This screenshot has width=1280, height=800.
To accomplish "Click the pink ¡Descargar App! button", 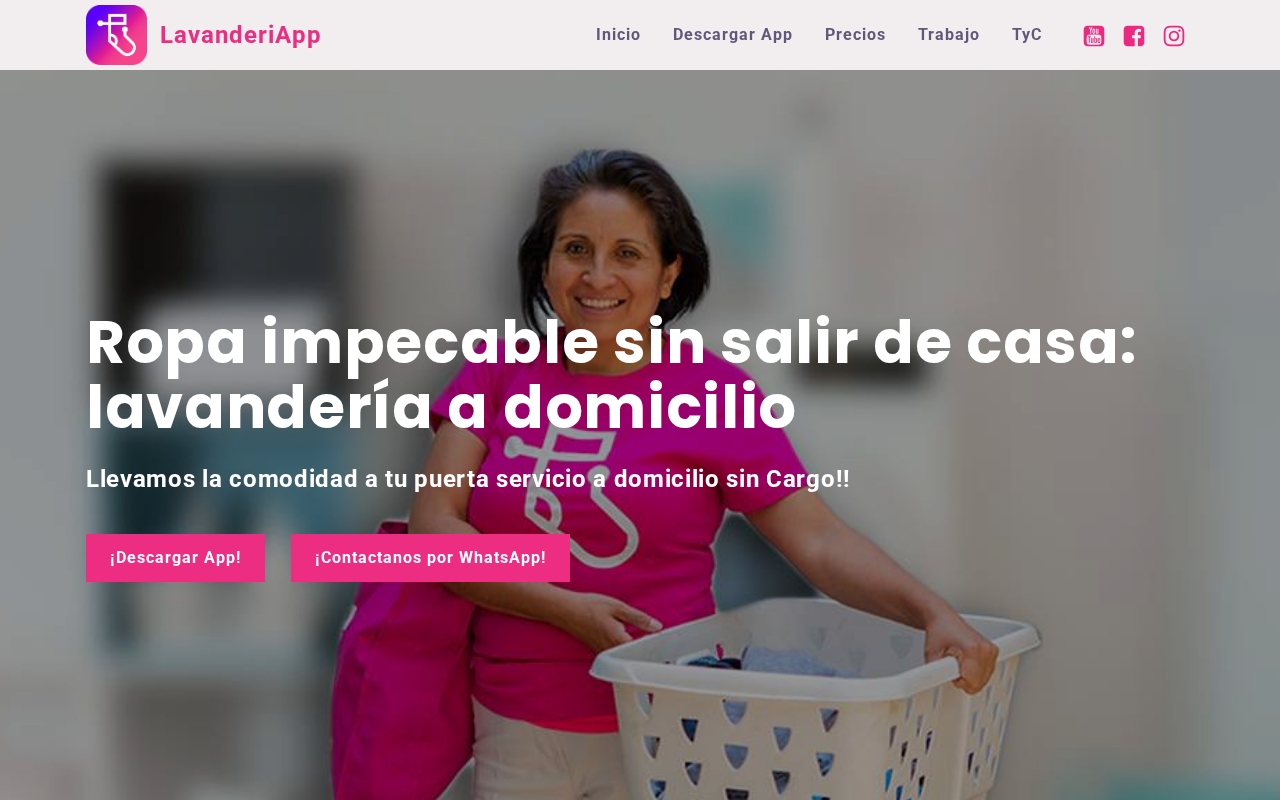I will coord(176,558).
